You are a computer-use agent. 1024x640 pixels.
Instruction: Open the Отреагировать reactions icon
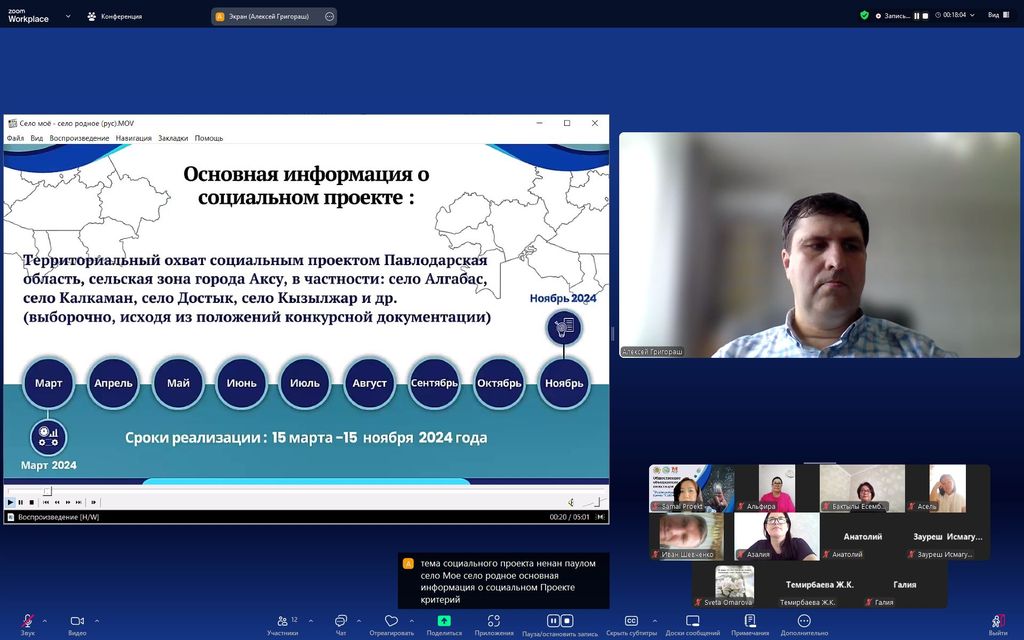[x=391, y=623]
